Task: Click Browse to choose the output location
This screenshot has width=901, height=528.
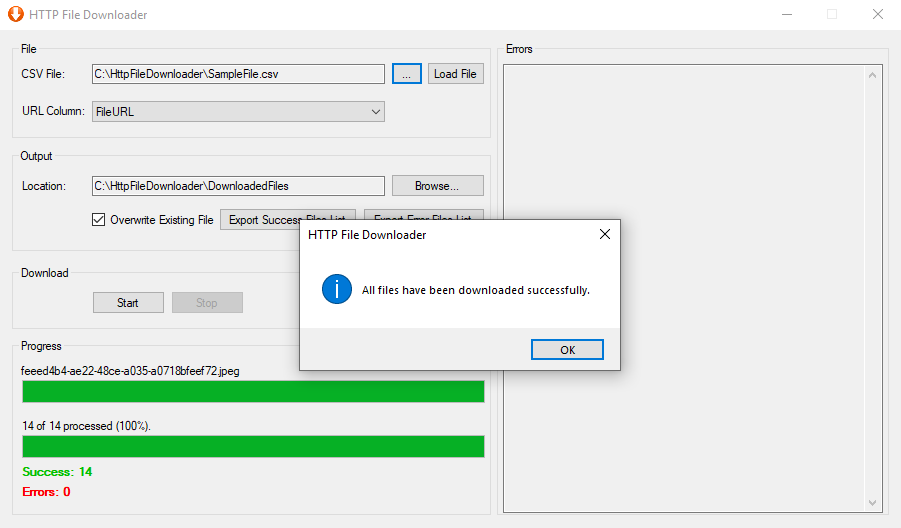Action: (437, 186)
